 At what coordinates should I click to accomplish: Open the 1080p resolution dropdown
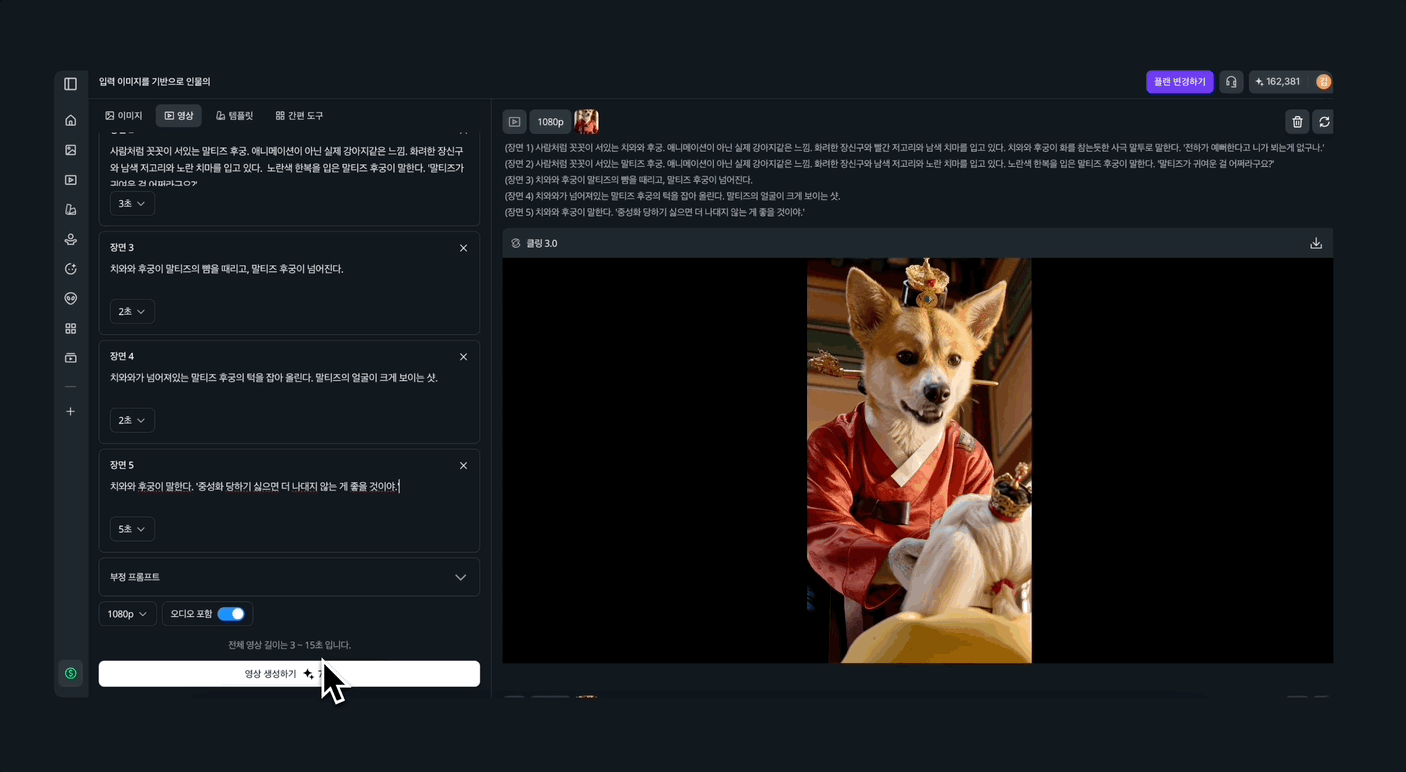(127, 614)
